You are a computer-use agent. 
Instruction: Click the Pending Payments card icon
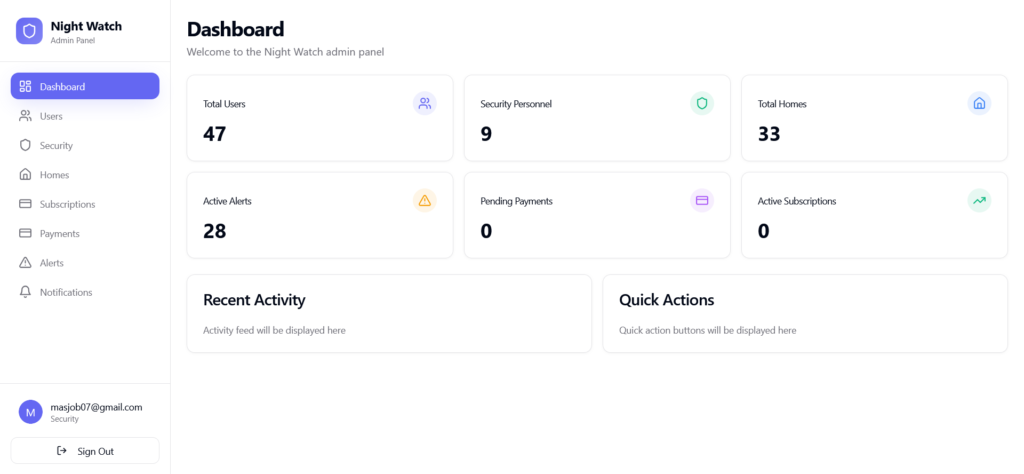click(x=702, y=201)
